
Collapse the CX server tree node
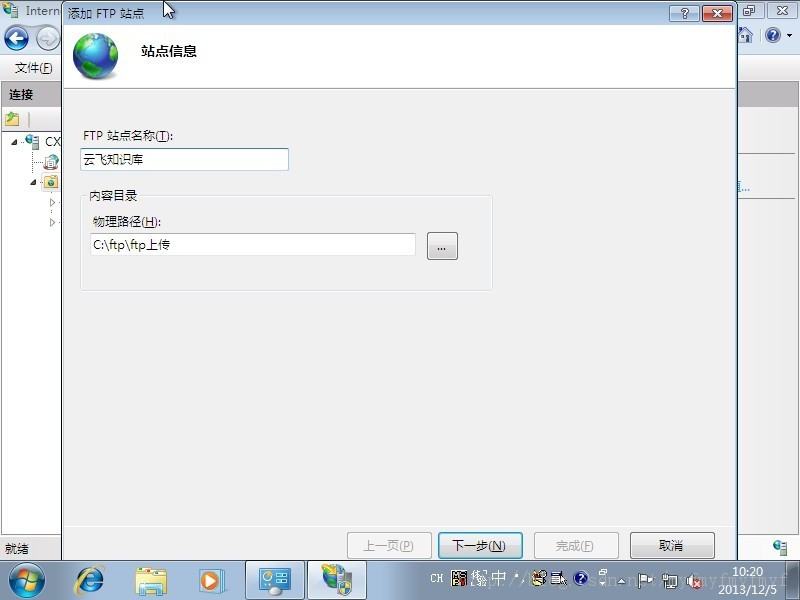click(x=14, y=141)
